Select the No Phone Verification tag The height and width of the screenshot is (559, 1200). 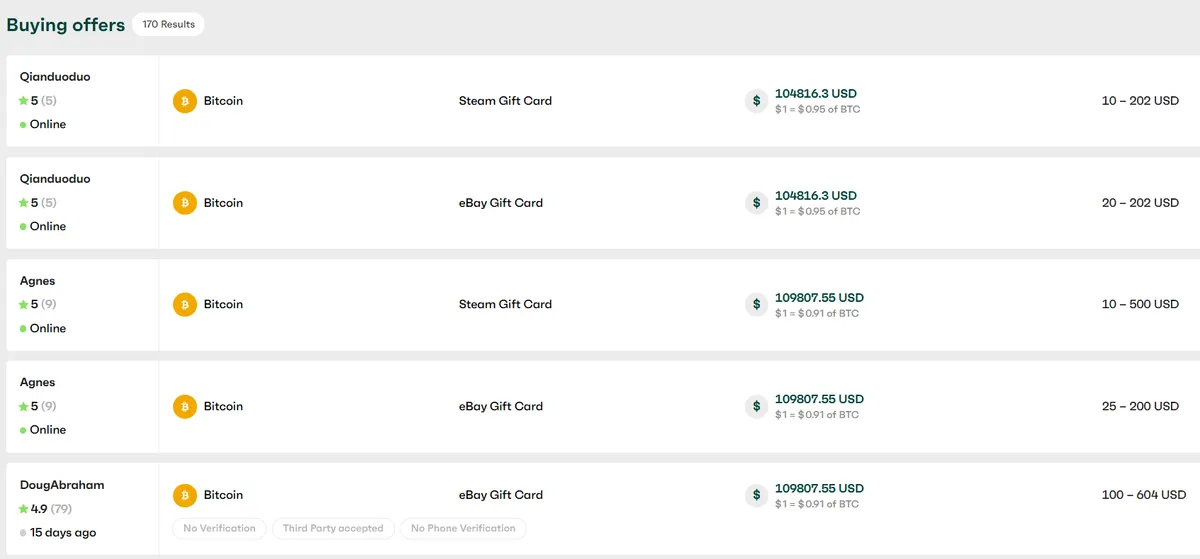(x=463, y=528)
